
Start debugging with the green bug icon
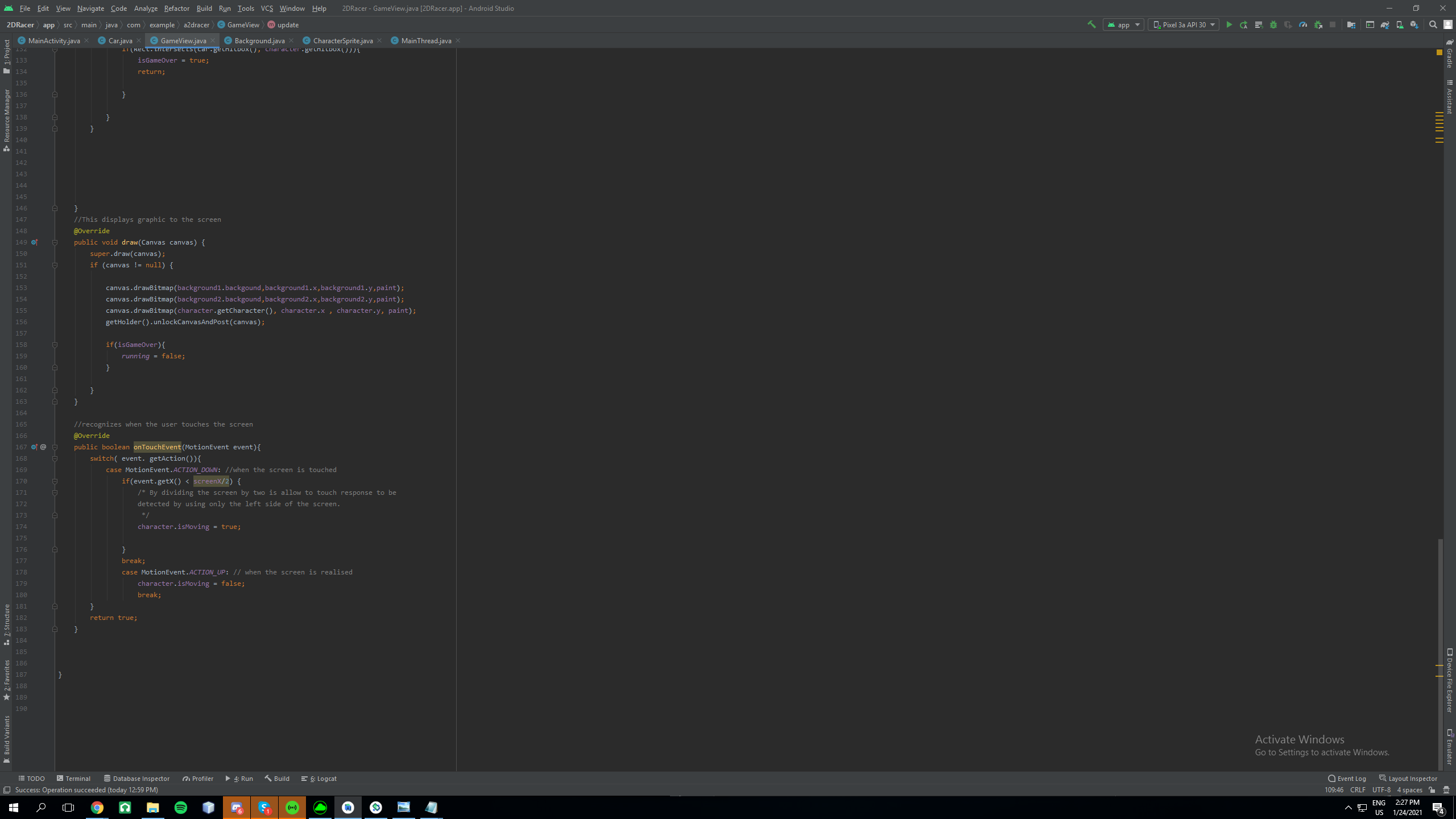[1273, 24]
